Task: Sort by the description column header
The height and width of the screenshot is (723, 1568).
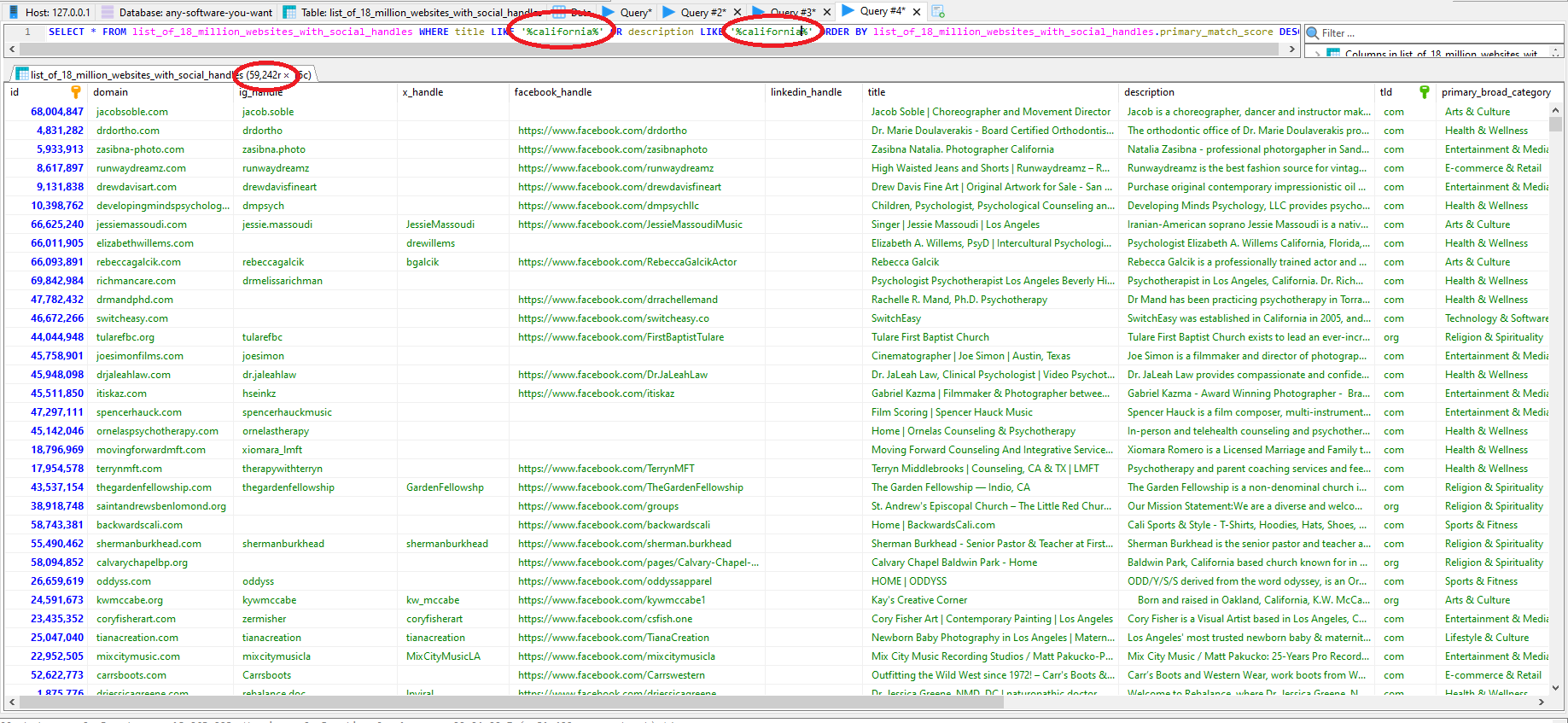Action: 1246,92
